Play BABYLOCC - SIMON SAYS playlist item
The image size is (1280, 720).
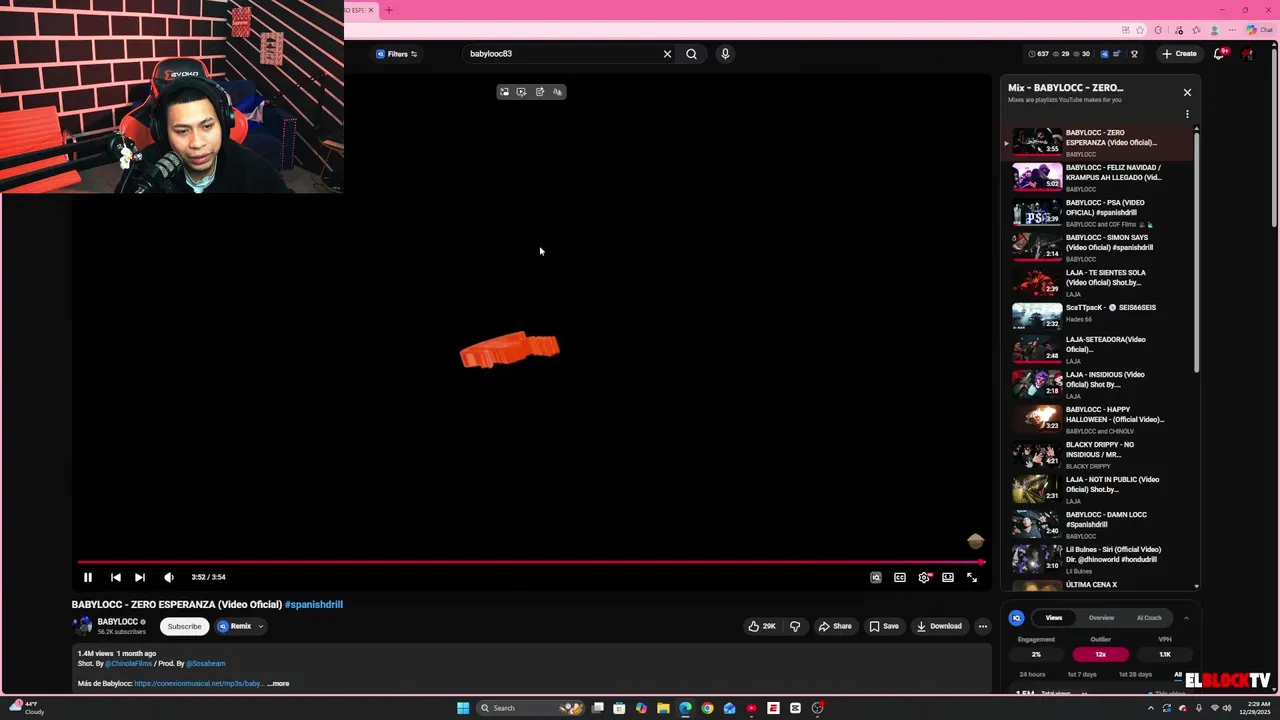pos(1098,247)
